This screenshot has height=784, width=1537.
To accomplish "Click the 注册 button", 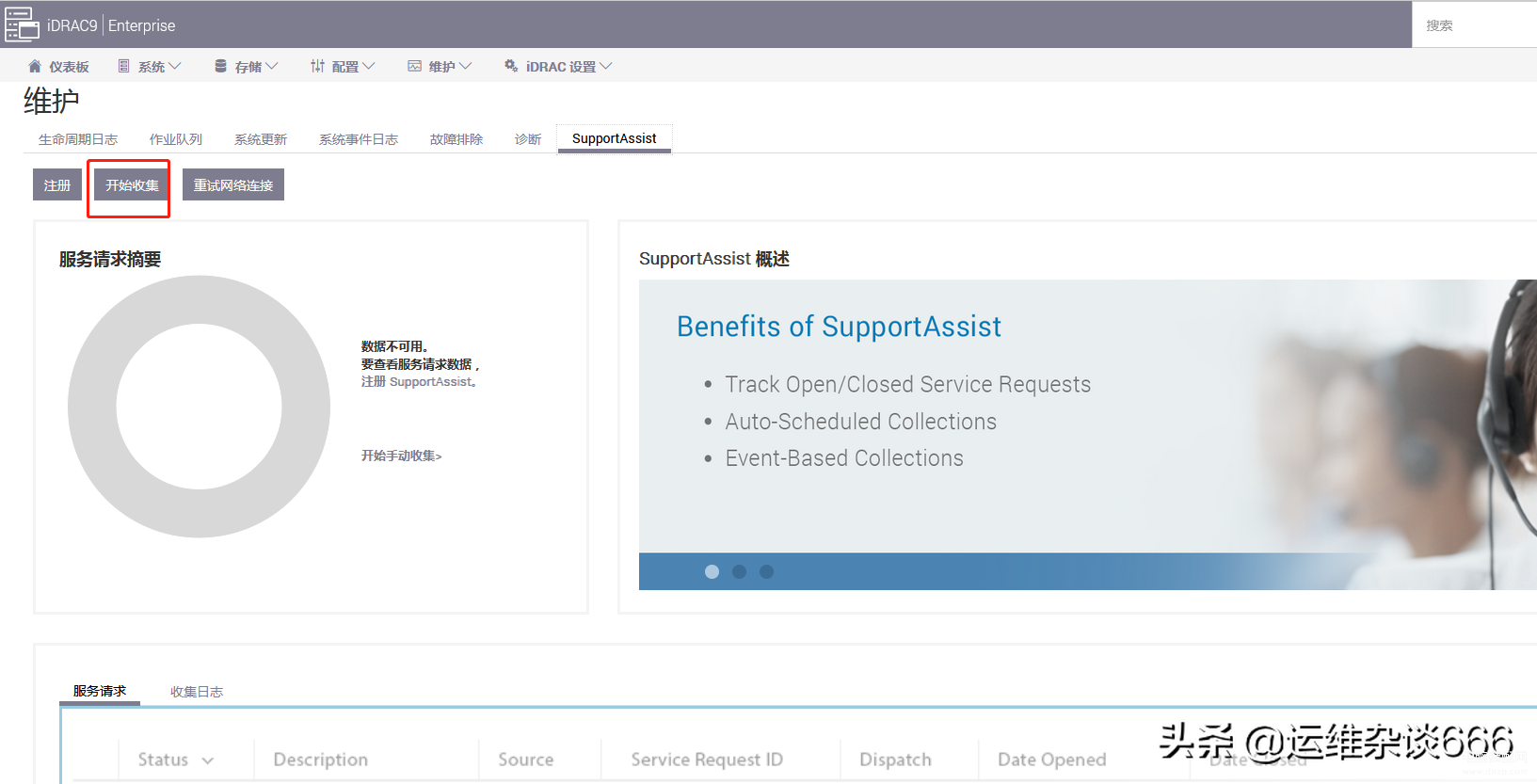I will (57, 184).
